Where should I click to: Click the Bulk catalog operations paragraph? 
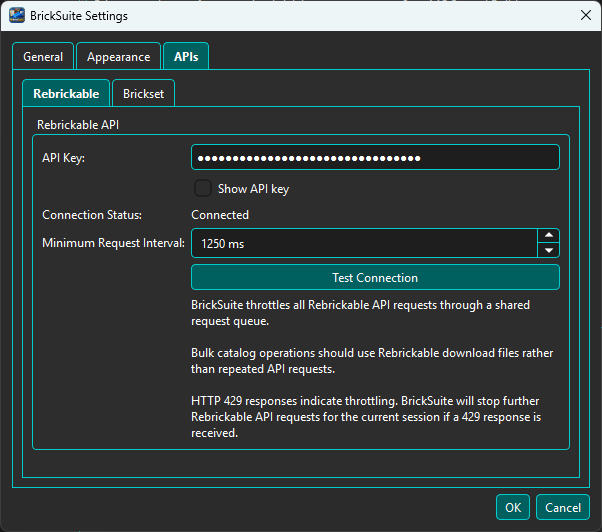[372, 361]
